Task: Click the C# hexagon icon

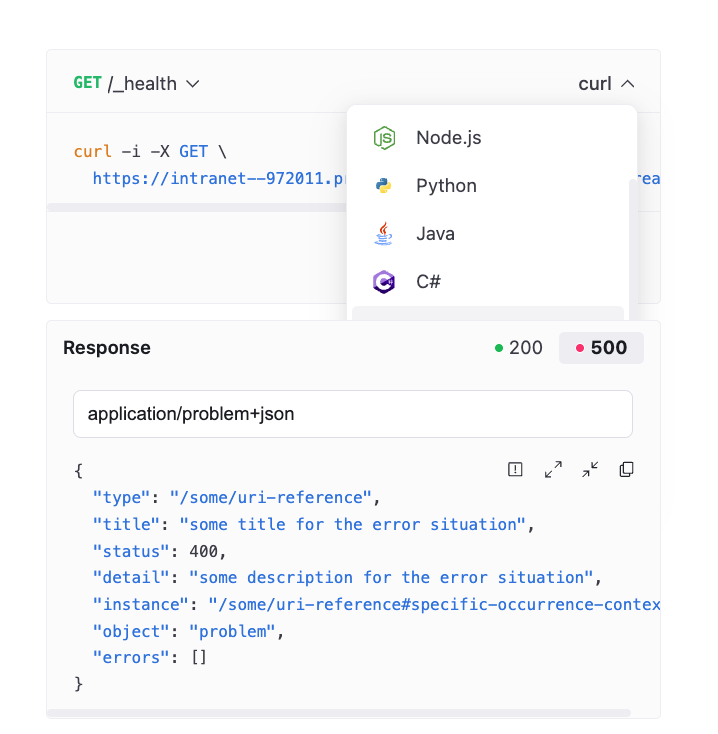Action: coord(384,282)
